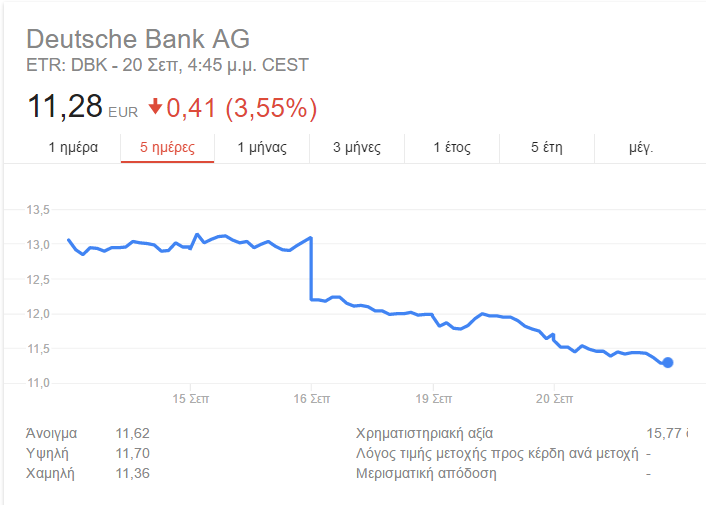The height and width of the screenshot is (505, 706).
Task: Click the 16 Σεπ date label
Action: (x=312, y=399)
